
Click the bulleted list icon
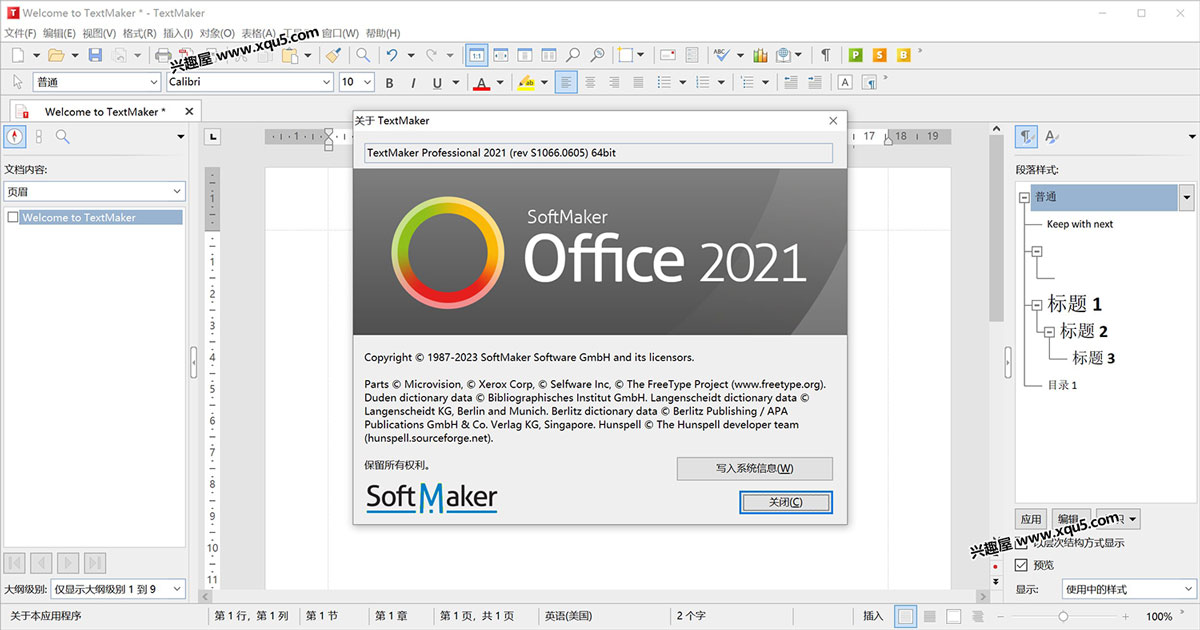(x=663, y=82)
